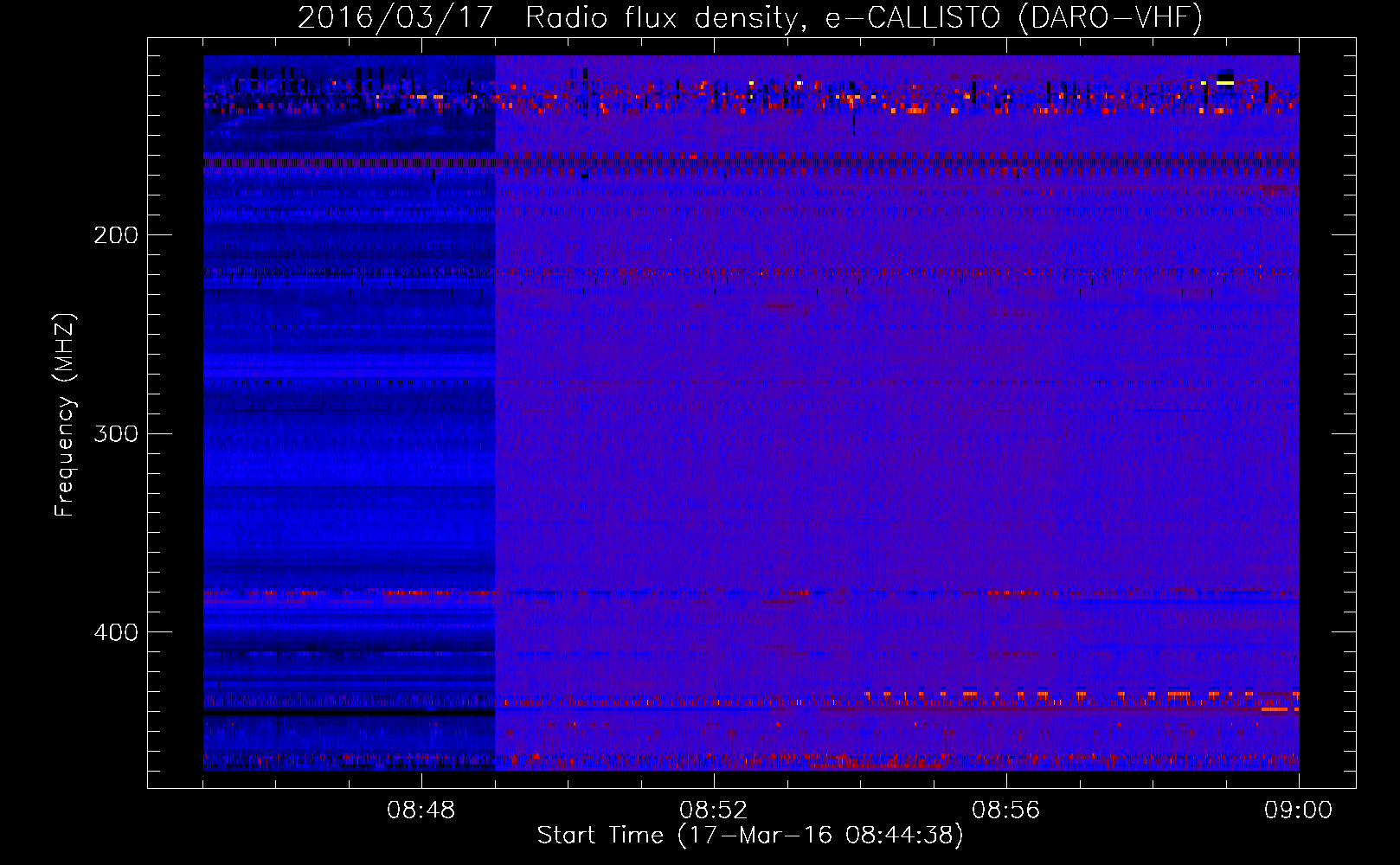Click the "Start Time (17-Mar-16 08:44:38)" label
The image size is (1400, 865).
(x=750, y=836)
